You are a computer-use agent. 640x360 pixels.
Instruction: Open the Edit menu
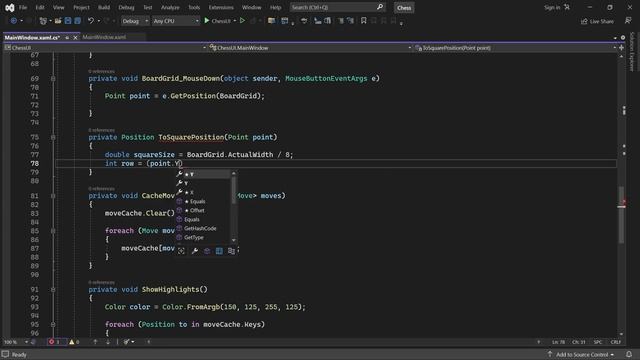coord(40,7)
